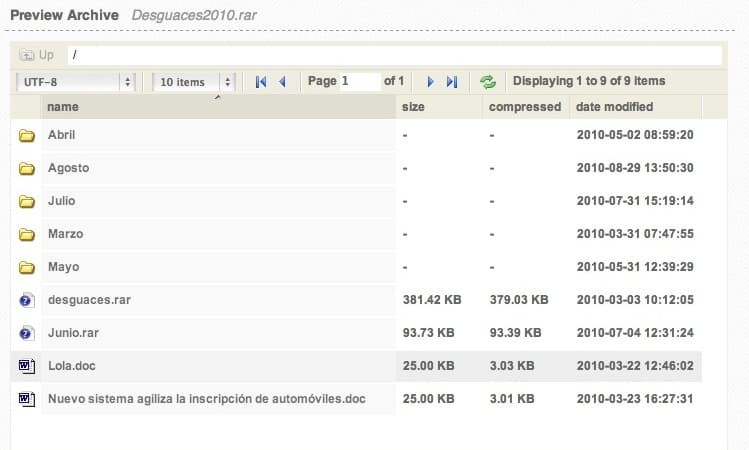
Task: Click the Up folder navigation button
Action: coord(37,55)
